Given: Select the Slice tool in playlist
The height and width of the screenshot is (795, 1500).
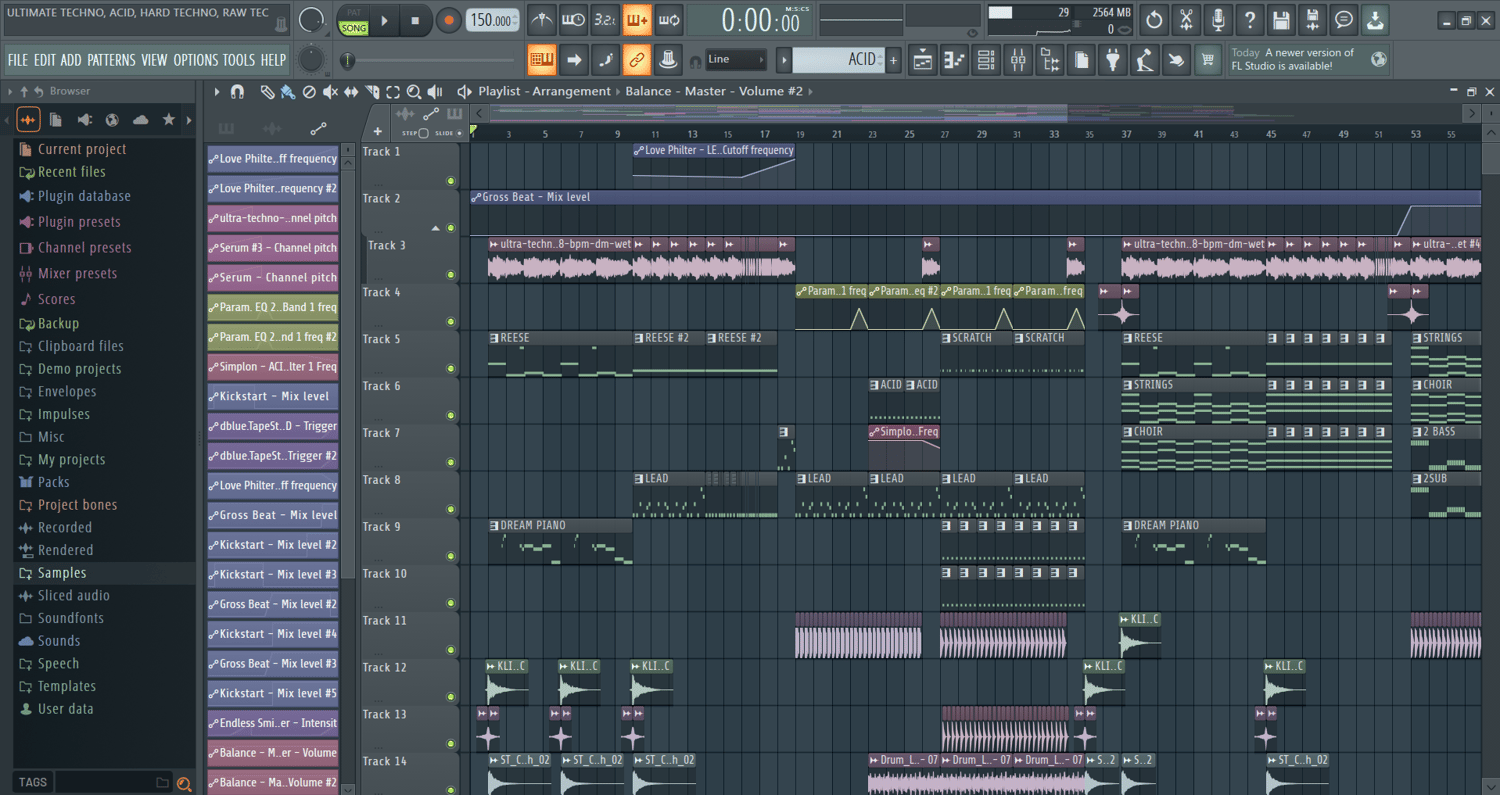Looking at the screenshot, I should pos(372,91).
